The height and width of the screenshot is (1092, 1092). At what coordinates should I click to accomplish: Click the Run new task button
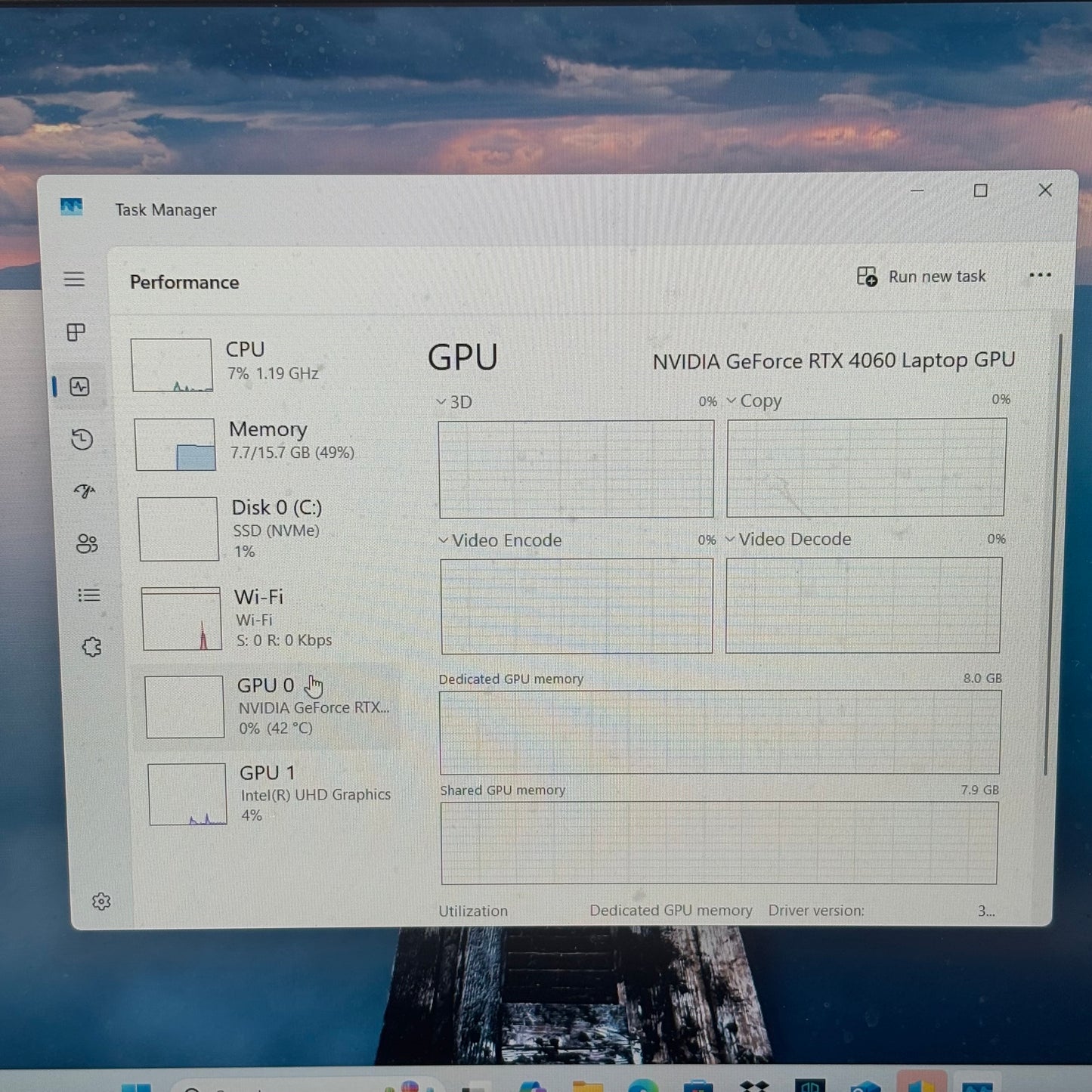click(921, 276)
